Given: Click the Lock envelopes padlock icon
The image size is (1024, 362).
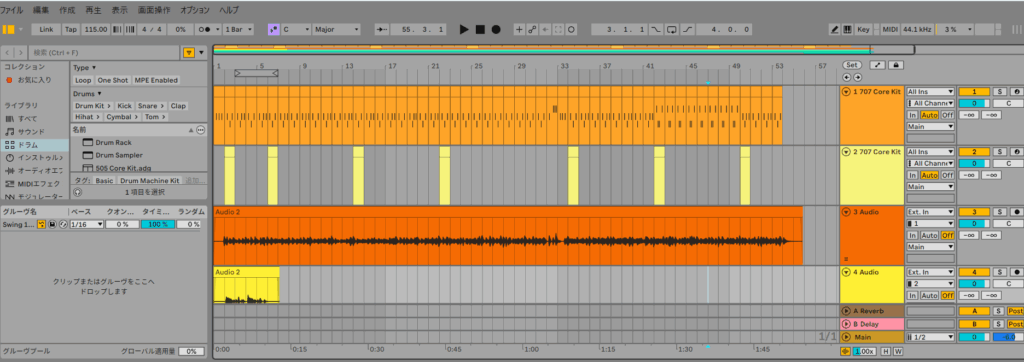Looking at the screenshot, I should (x=897, y=65).
